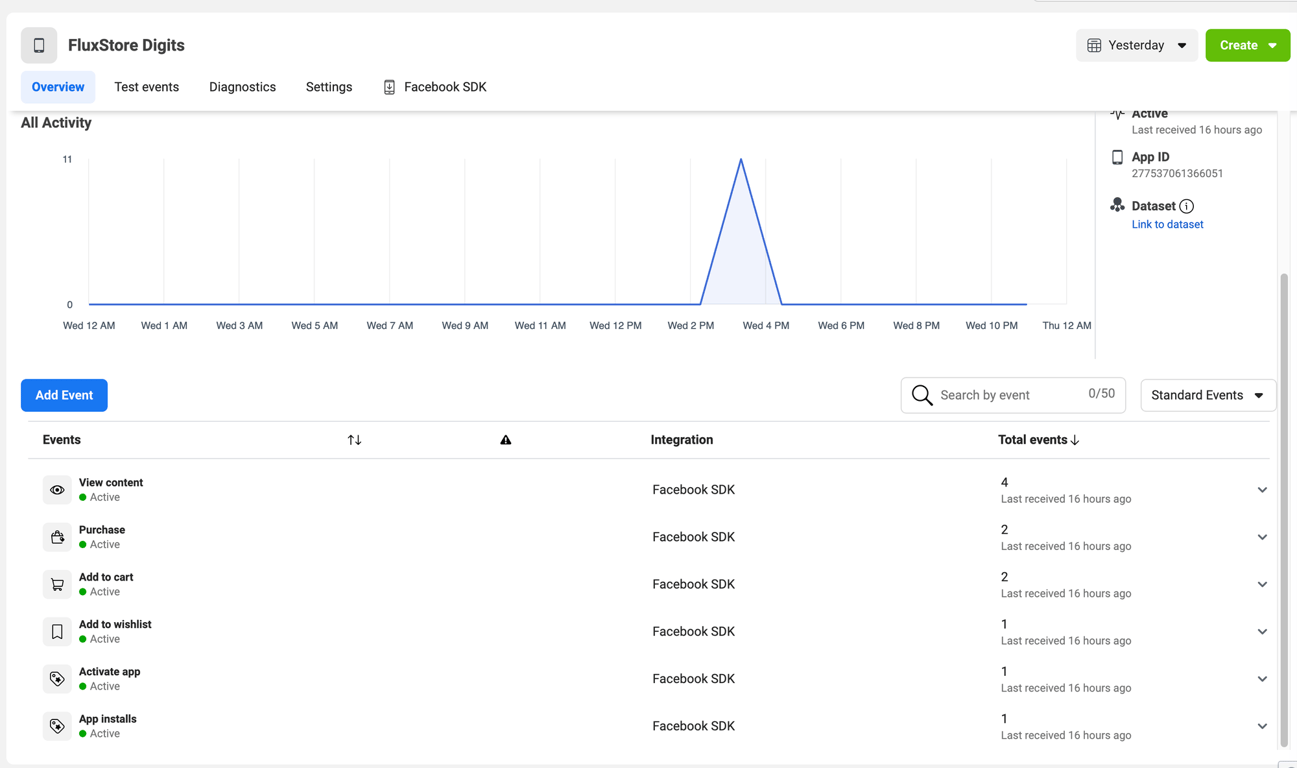The width and height of the screenshot is (1297, 768).
Task: Click the Add to cart icon
Action: (57, 584)
